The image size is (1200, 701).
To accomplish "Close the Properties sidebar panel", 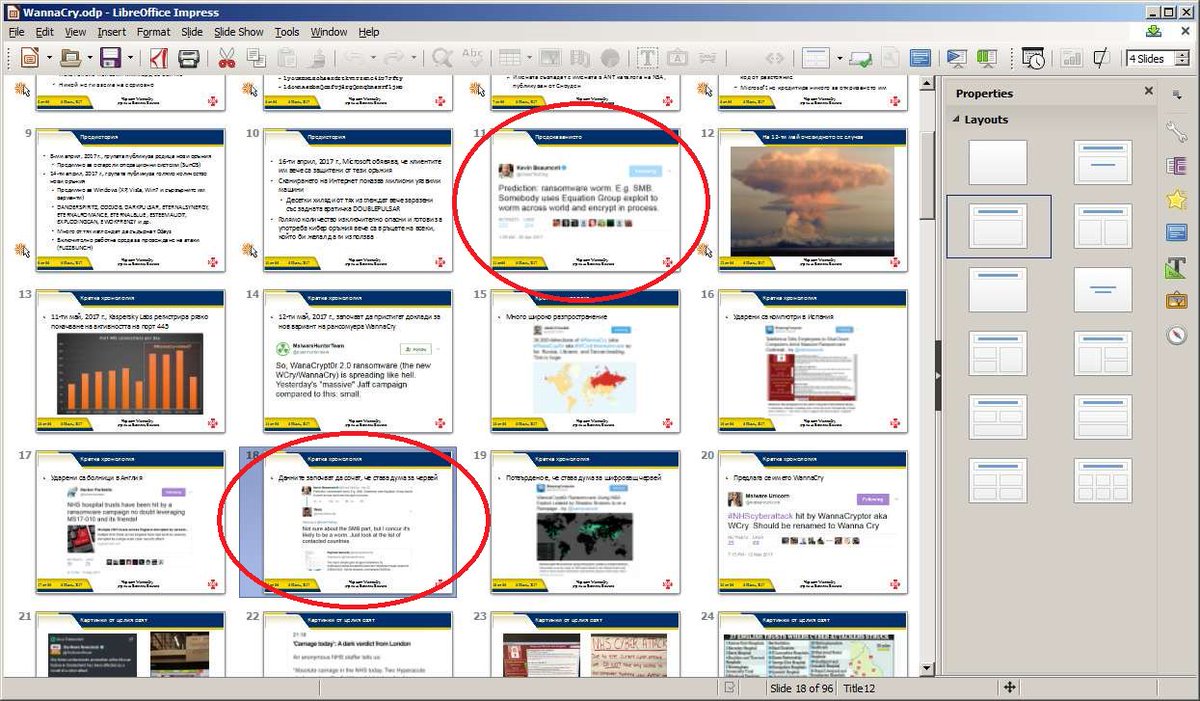I will click(x=1148, y=92).
